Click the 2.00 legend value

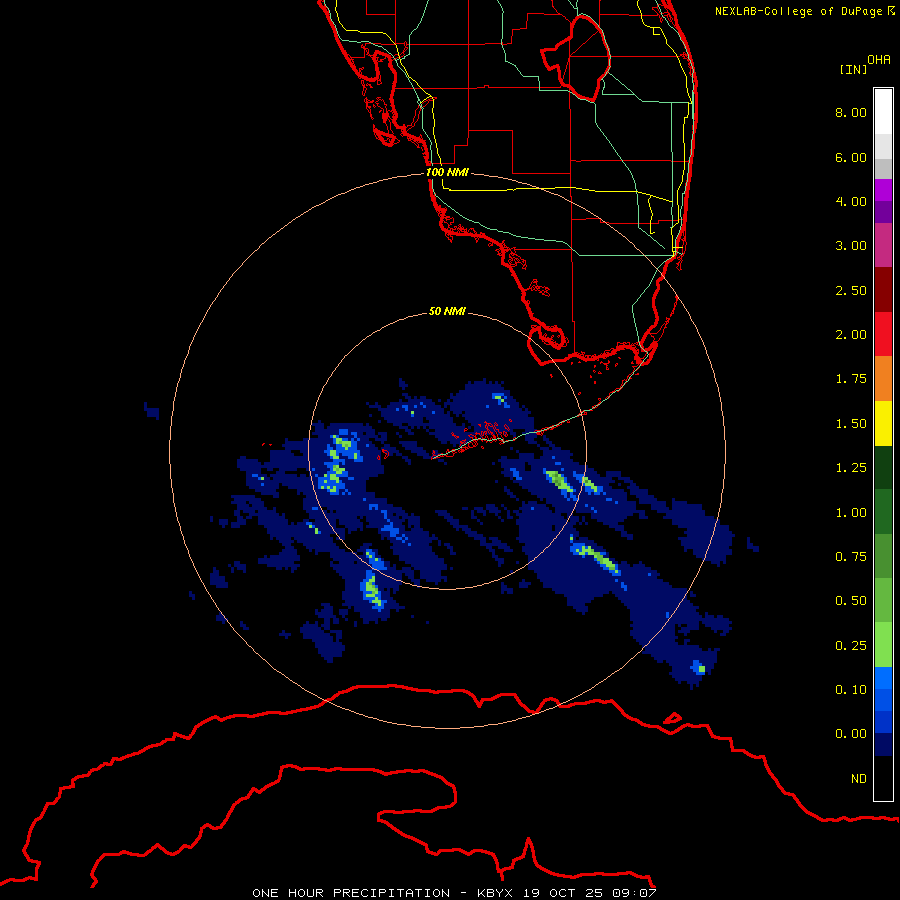851,335
